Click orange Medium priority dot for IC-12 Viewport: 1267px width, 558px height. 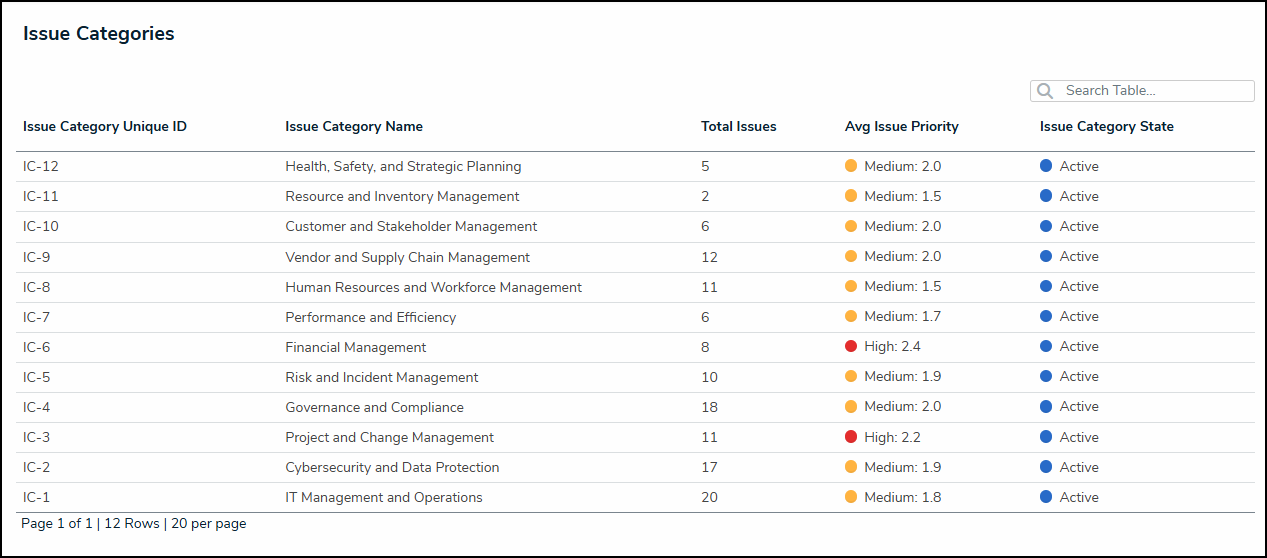[851, 167]
